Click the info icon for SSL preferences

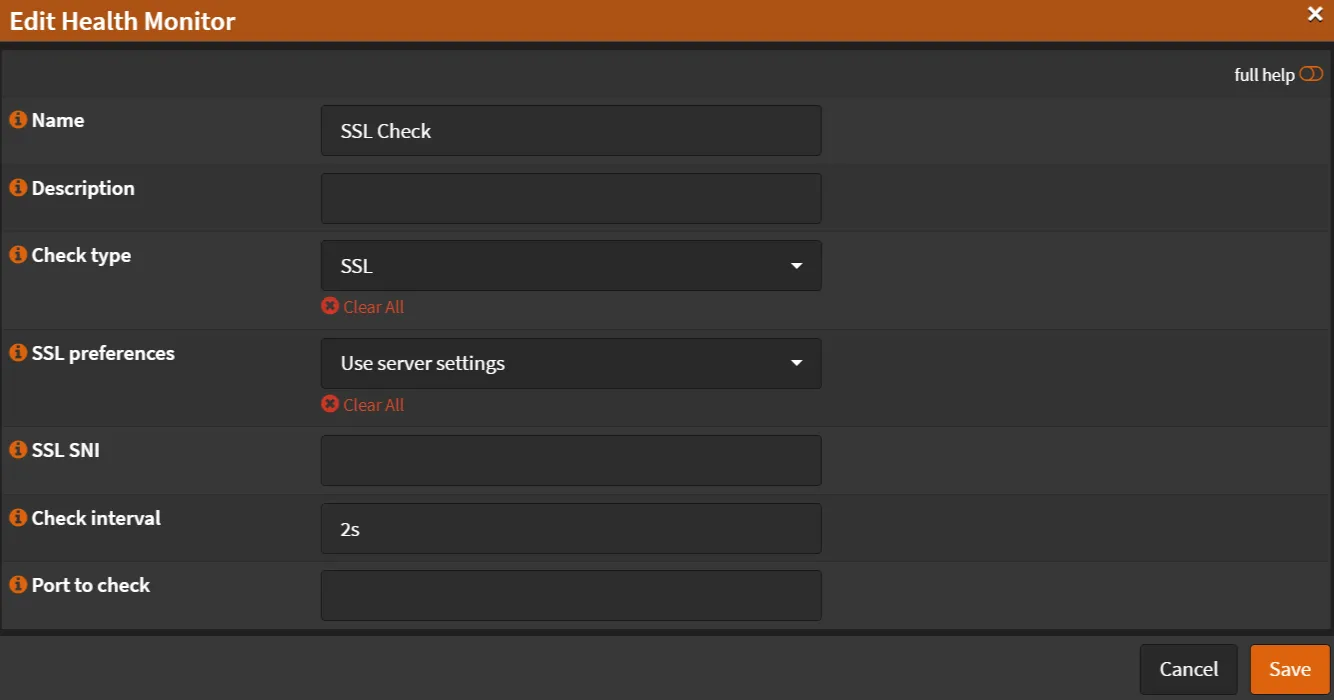pos(17,352)
